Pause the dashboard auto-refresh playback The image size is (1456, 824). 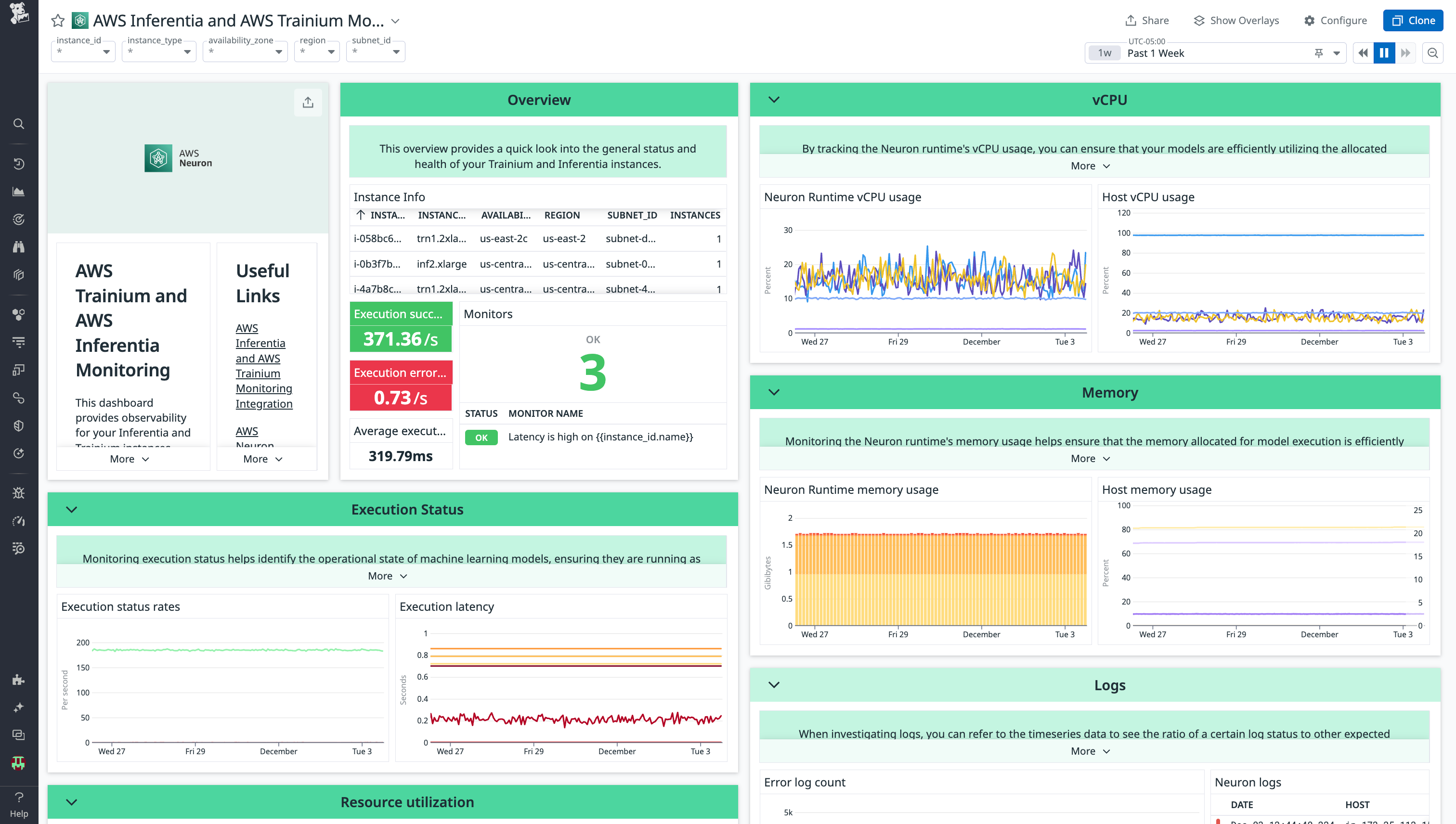point(1384,52)
